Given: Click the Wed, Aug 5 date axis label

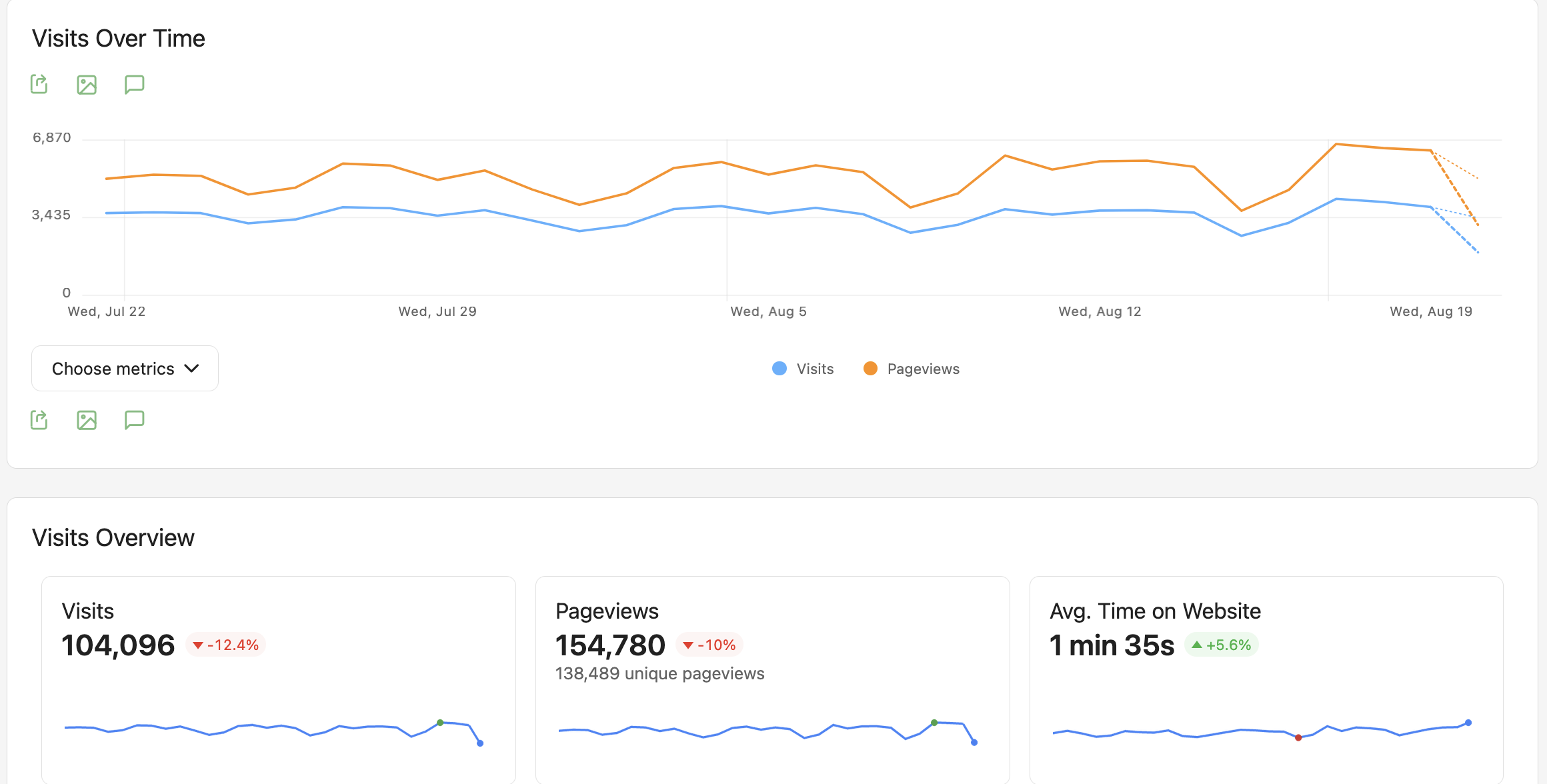Looking at the screenshot, I should point(768,311).
